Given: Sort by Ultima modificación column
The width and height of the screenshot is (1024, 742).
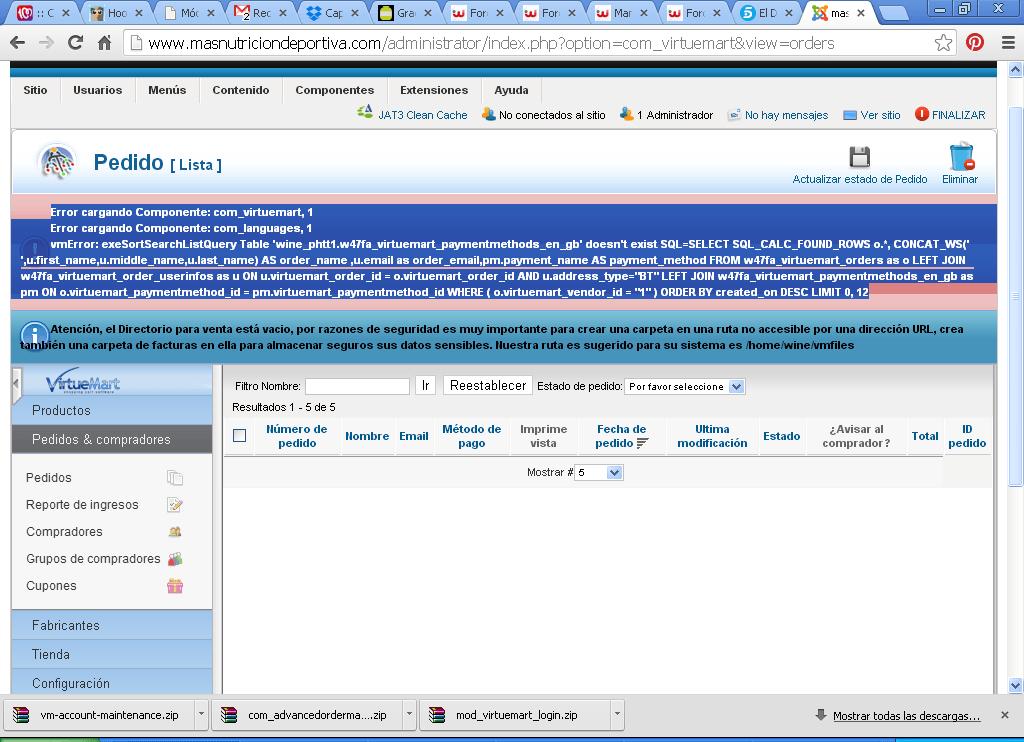Looking at the screenshot, I should (x=712, y=436).
